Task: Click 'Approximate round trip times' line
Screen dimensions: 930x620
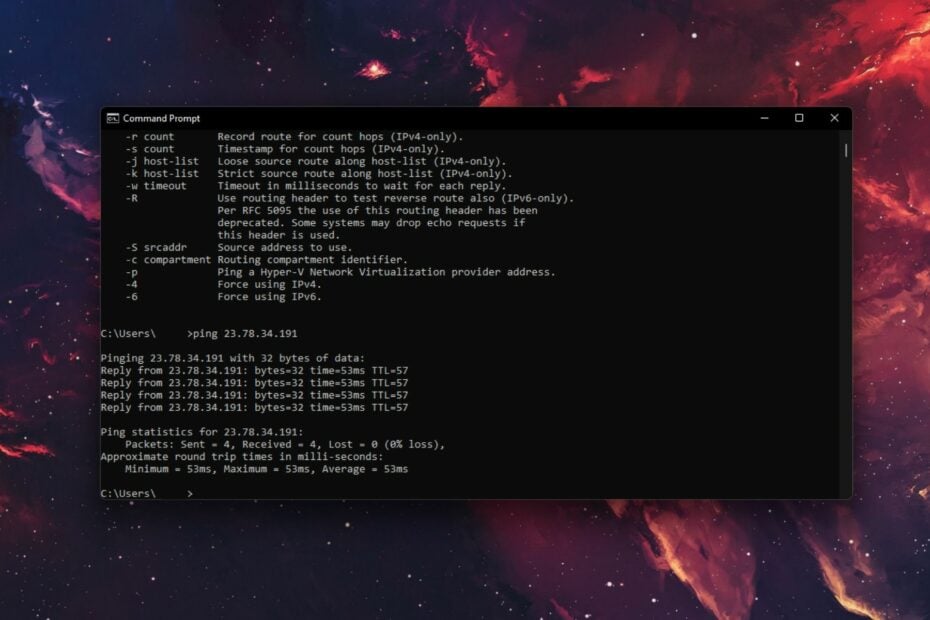Action: click(242, 457)
